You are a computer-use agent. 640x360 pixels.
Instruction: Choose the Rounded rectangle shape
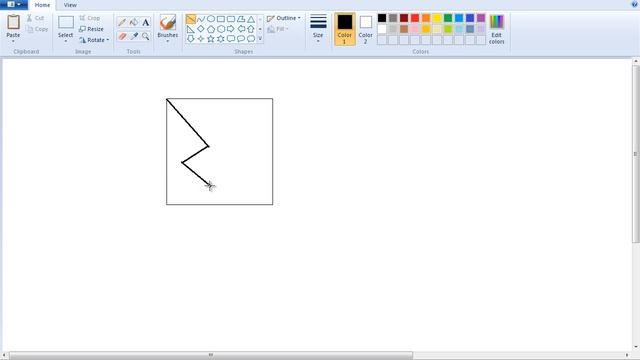(231, 19)
